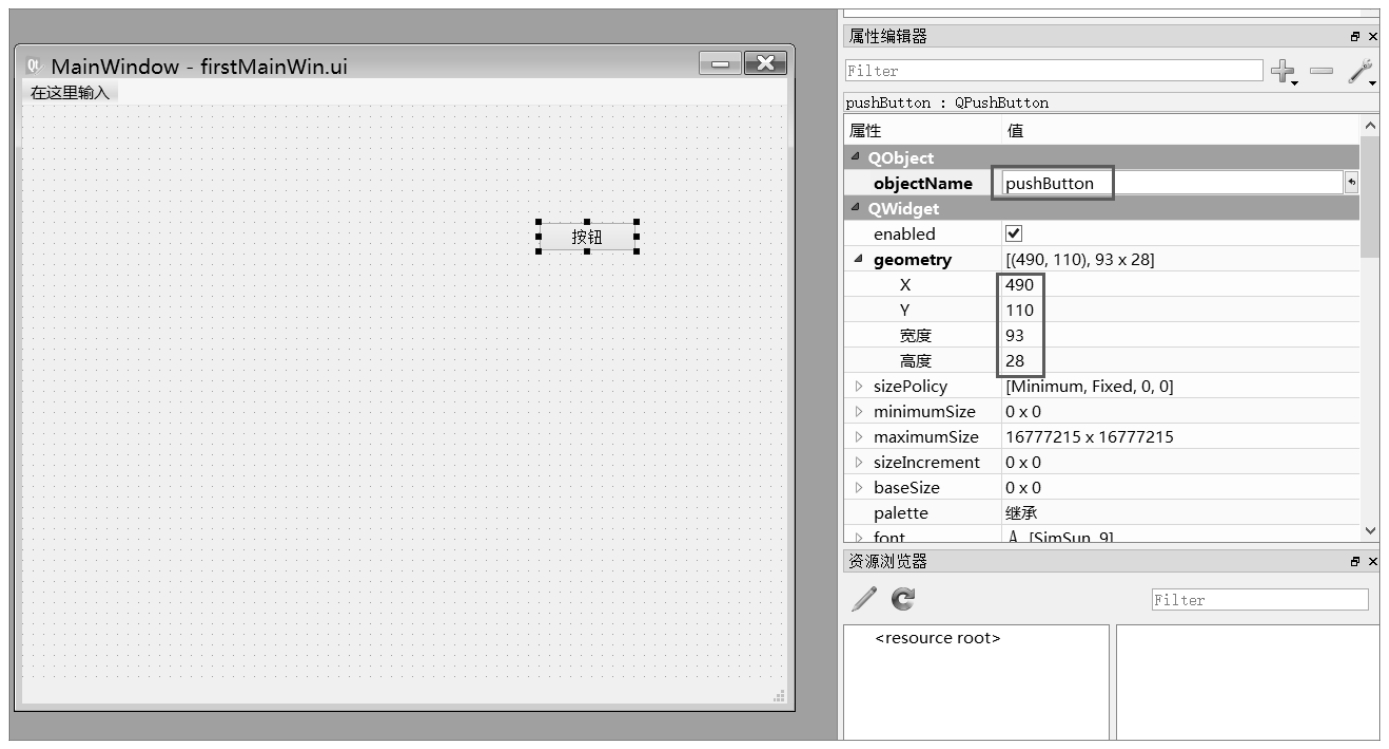1389x749 pixels.
Task: Click the property editor Filter field
Action: pos(1053,71)
